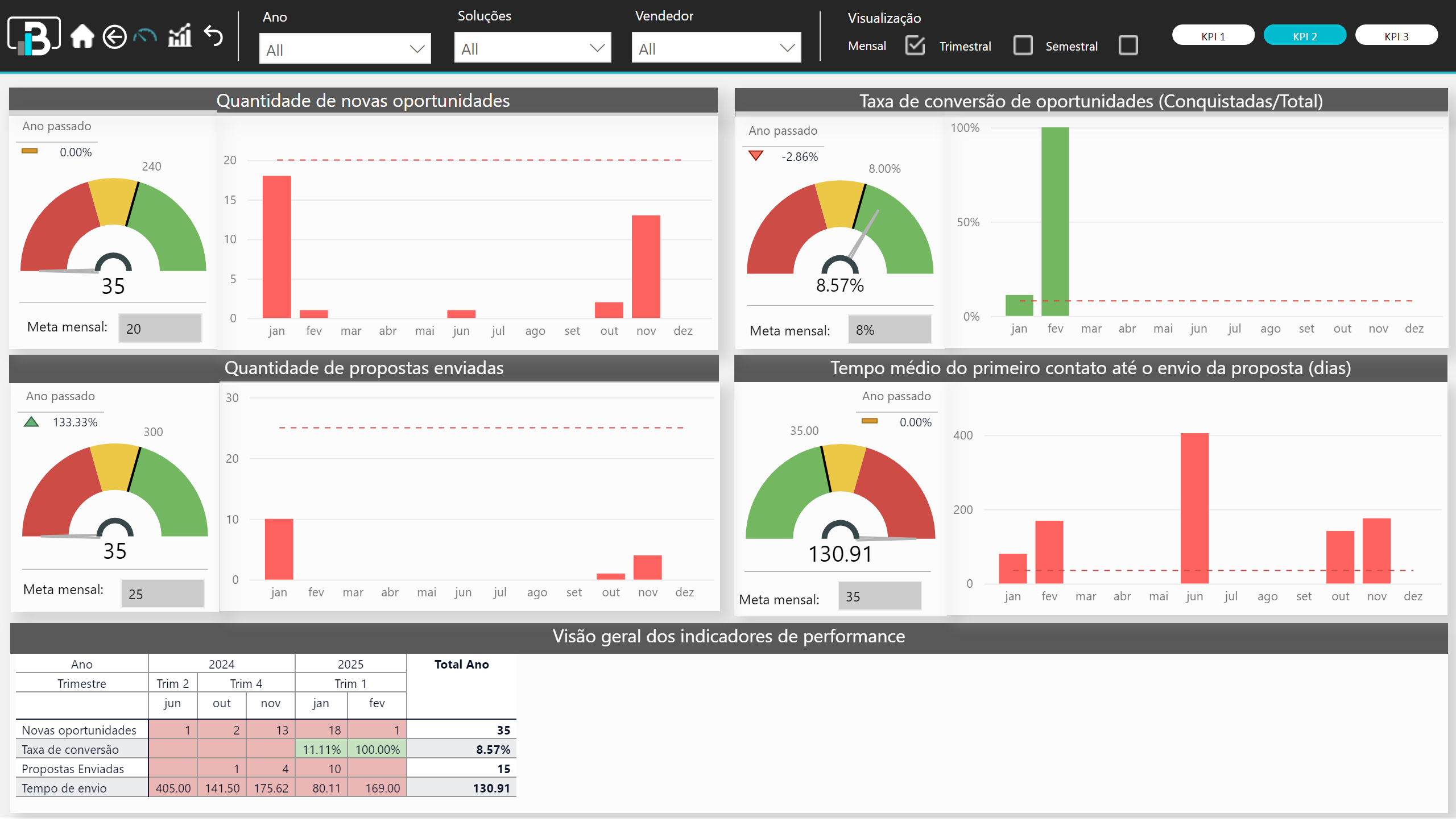Open the speedometer gauge page icon
This screenshot has width=1456, height=830.
146,36
